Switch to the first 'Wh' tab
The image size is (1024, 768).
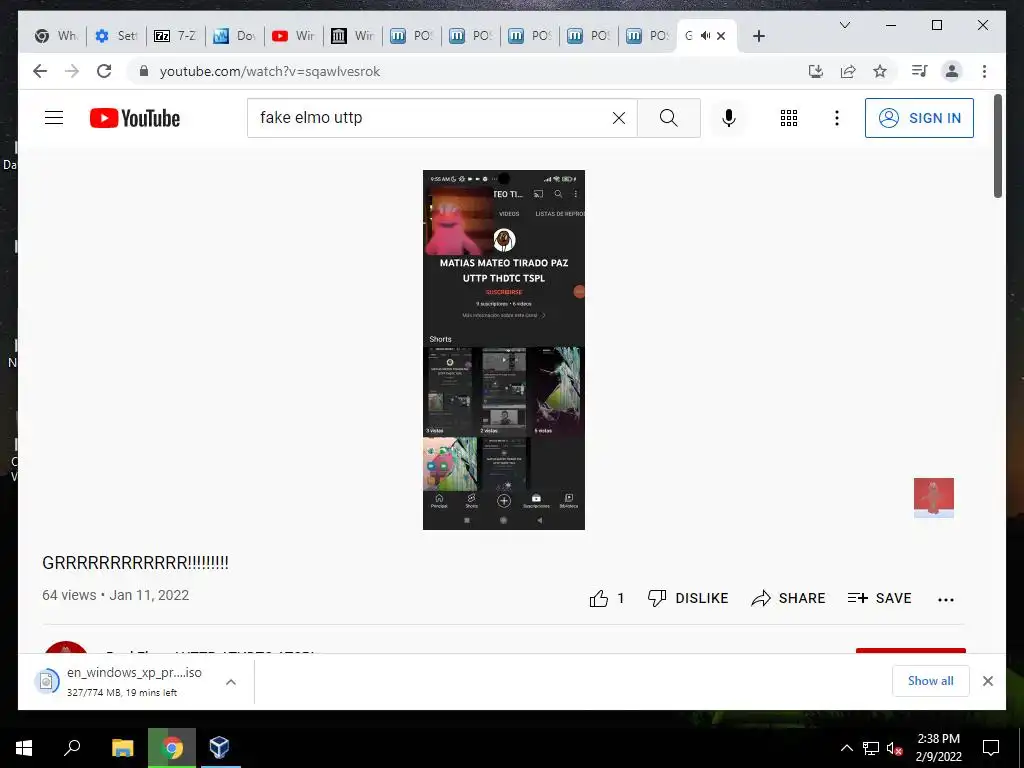[57, 36]
